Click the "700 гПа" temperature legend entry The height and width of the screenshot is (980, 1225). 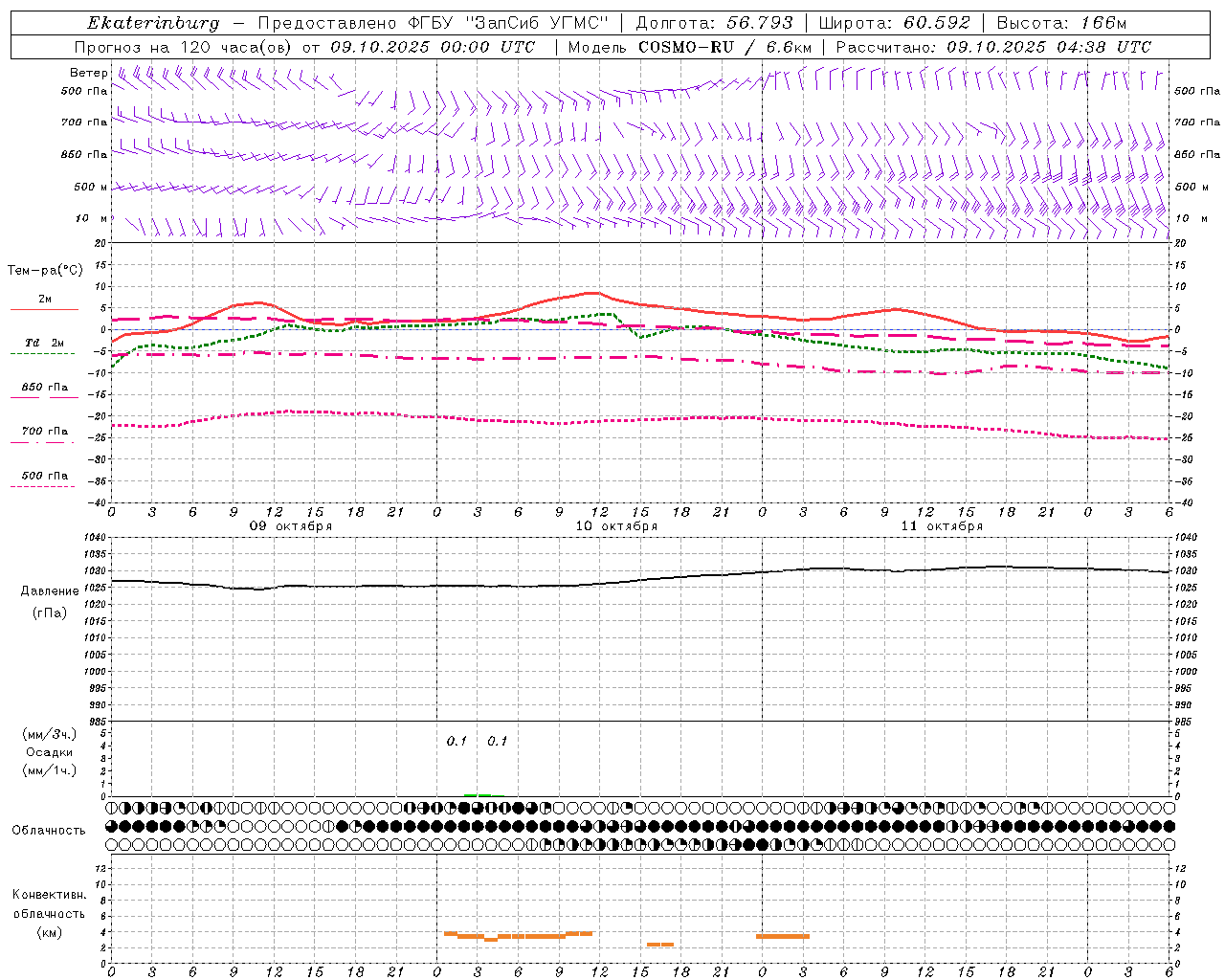tap(45, 432)
